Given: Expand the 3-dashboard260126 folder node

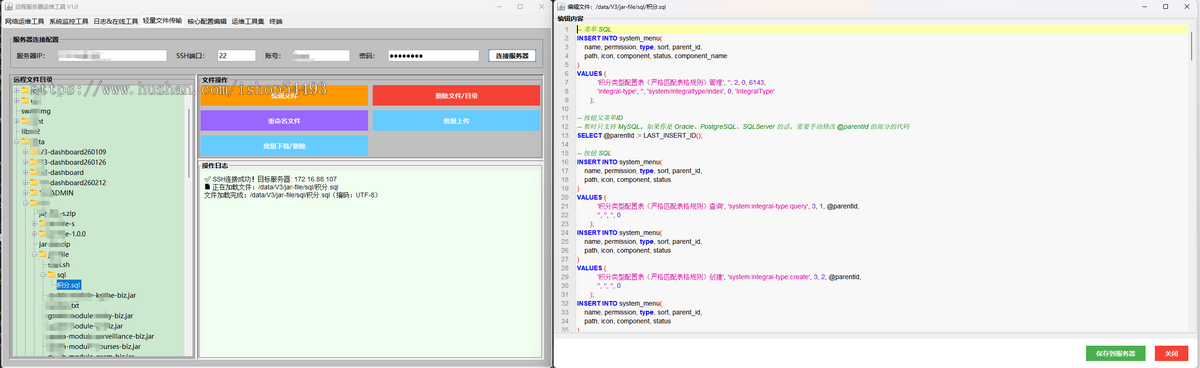Looking at the screenshot, I should [25, 162].
